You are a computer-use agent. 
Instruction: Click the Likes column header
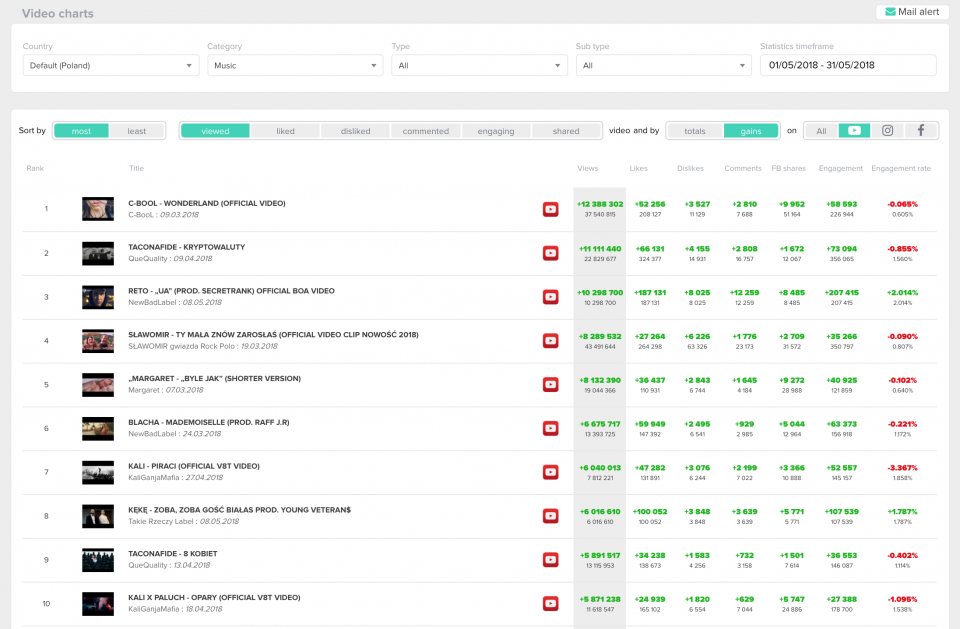click(x=639, y=168)
